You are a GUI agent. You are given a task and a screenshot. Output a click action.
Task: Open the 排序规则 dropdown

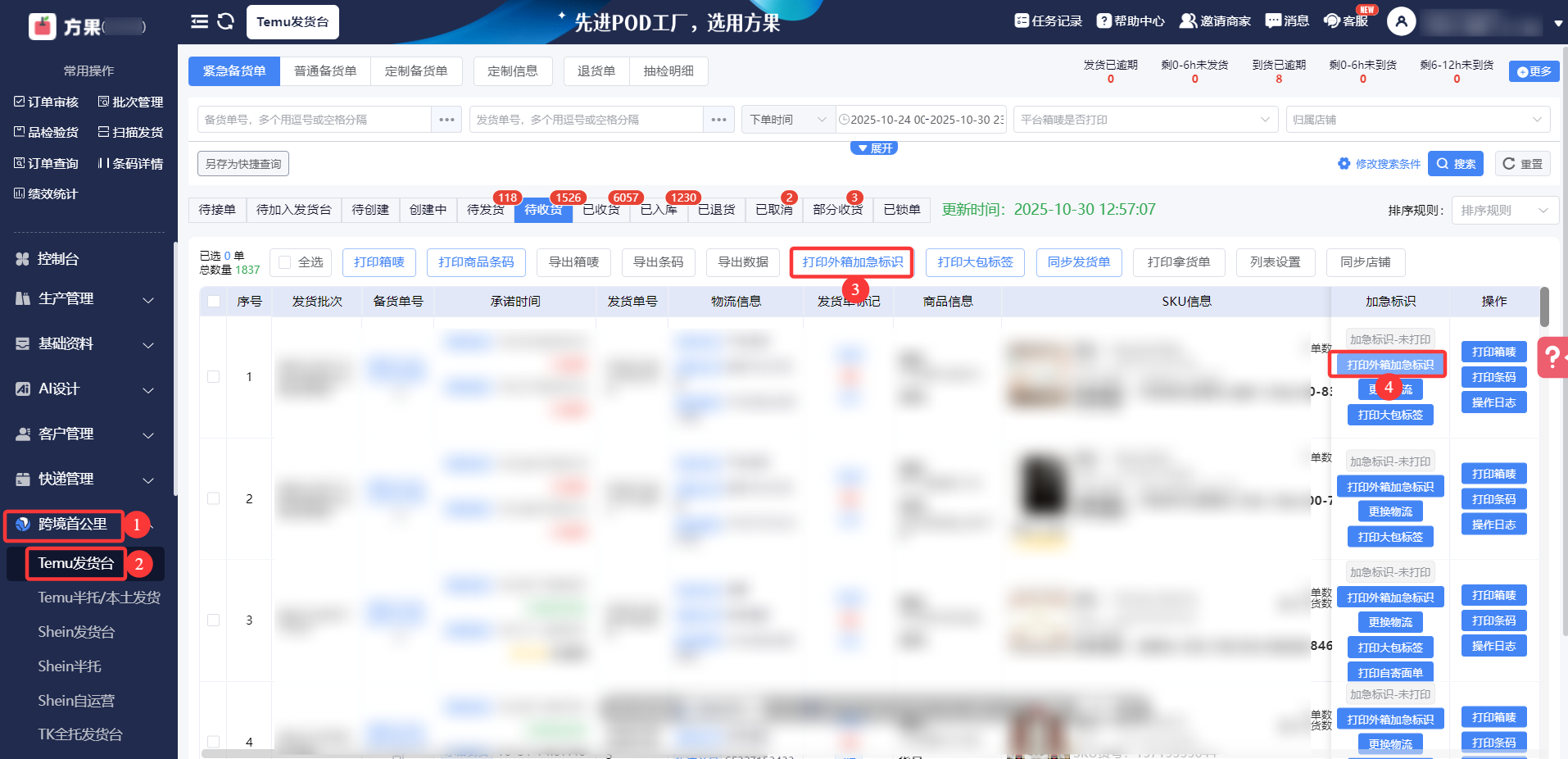coord(1505,211)
